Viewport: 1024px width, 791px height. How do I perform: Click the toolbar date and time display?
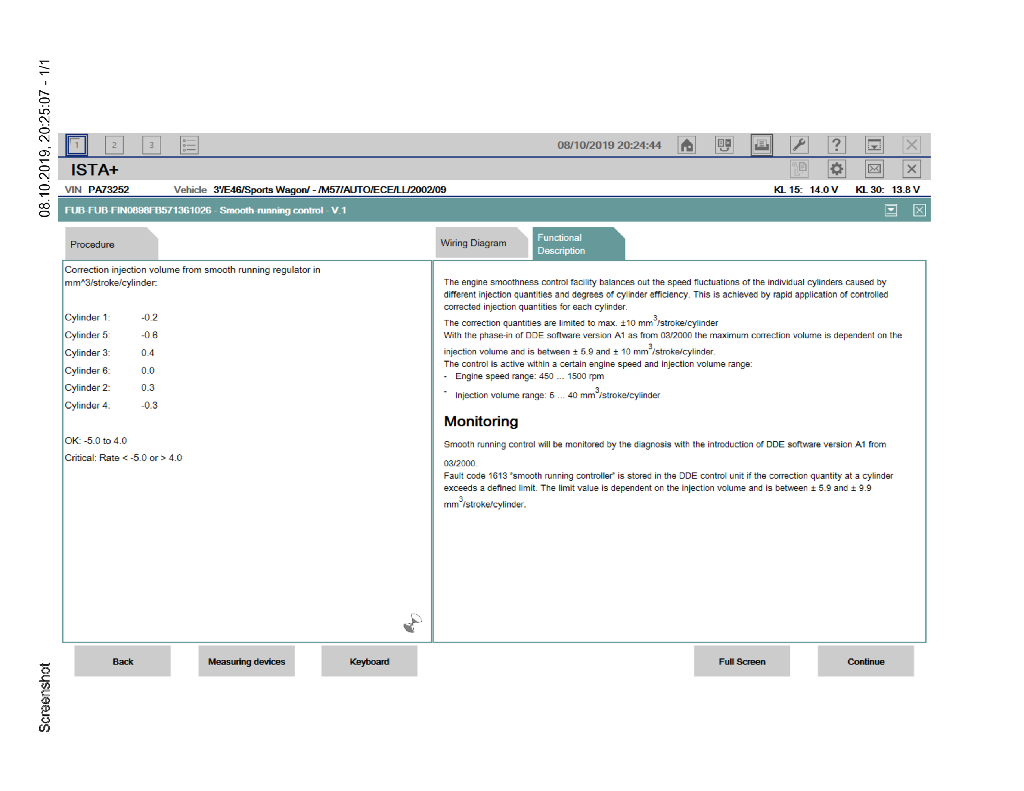(x=609, y=145)
